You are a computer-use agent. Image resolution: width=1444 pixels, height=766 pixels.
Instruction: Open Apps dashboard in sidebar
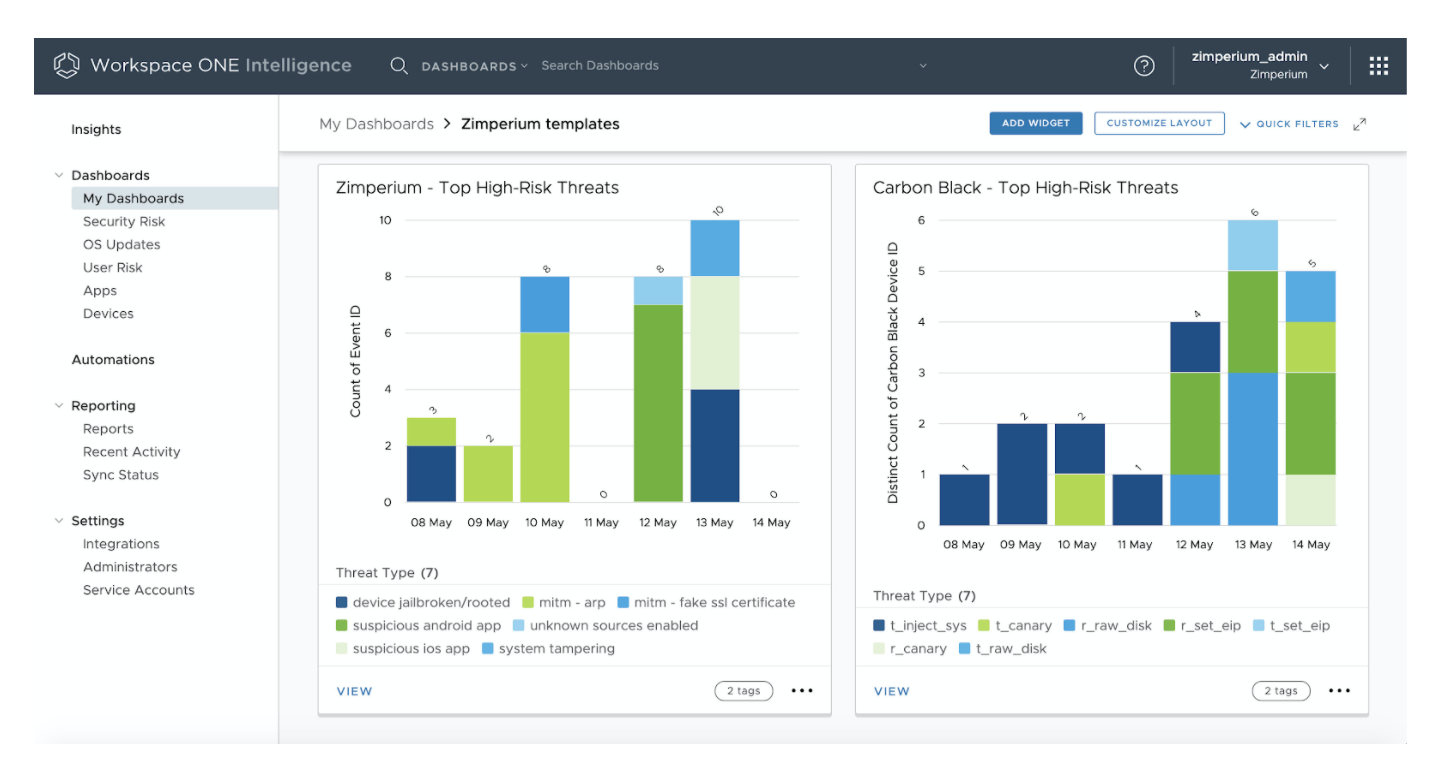(x=100, y=291)
